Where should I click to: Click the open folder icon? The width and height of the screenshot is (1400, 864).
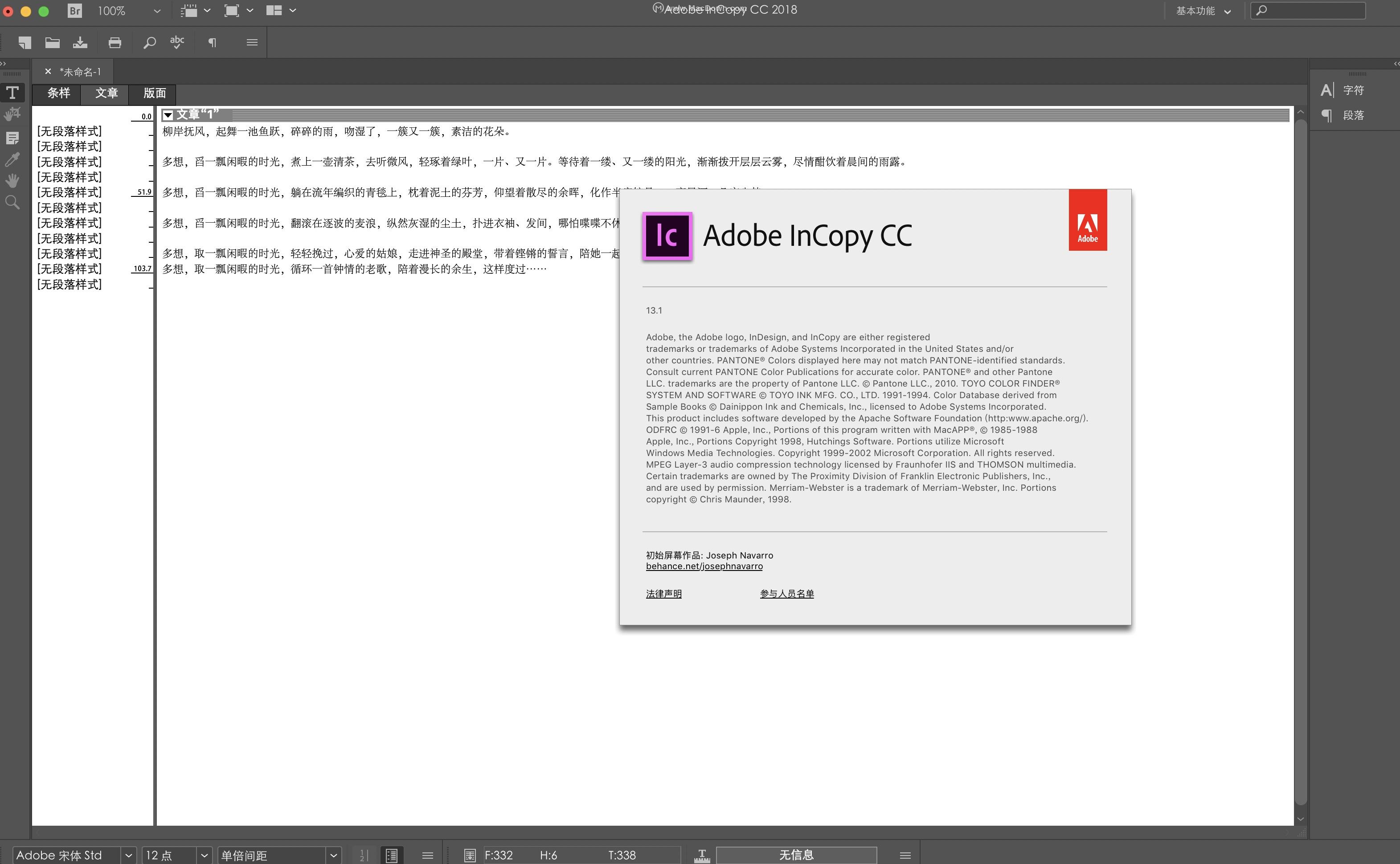53,42
